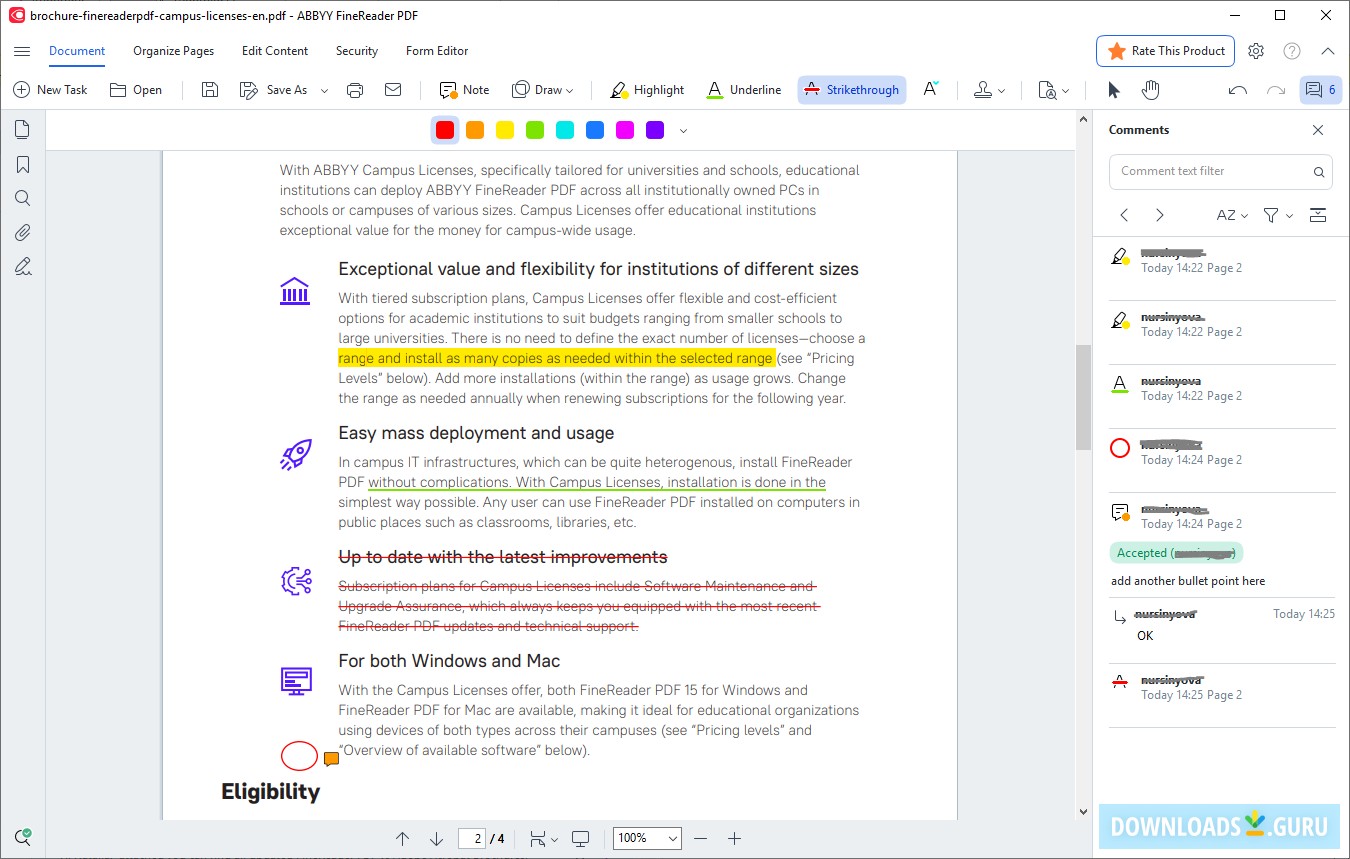This screenshot has width=1350, height=859.
Task: Activate the arrow Select pointer tool
Action: [x=1114, y=90]
